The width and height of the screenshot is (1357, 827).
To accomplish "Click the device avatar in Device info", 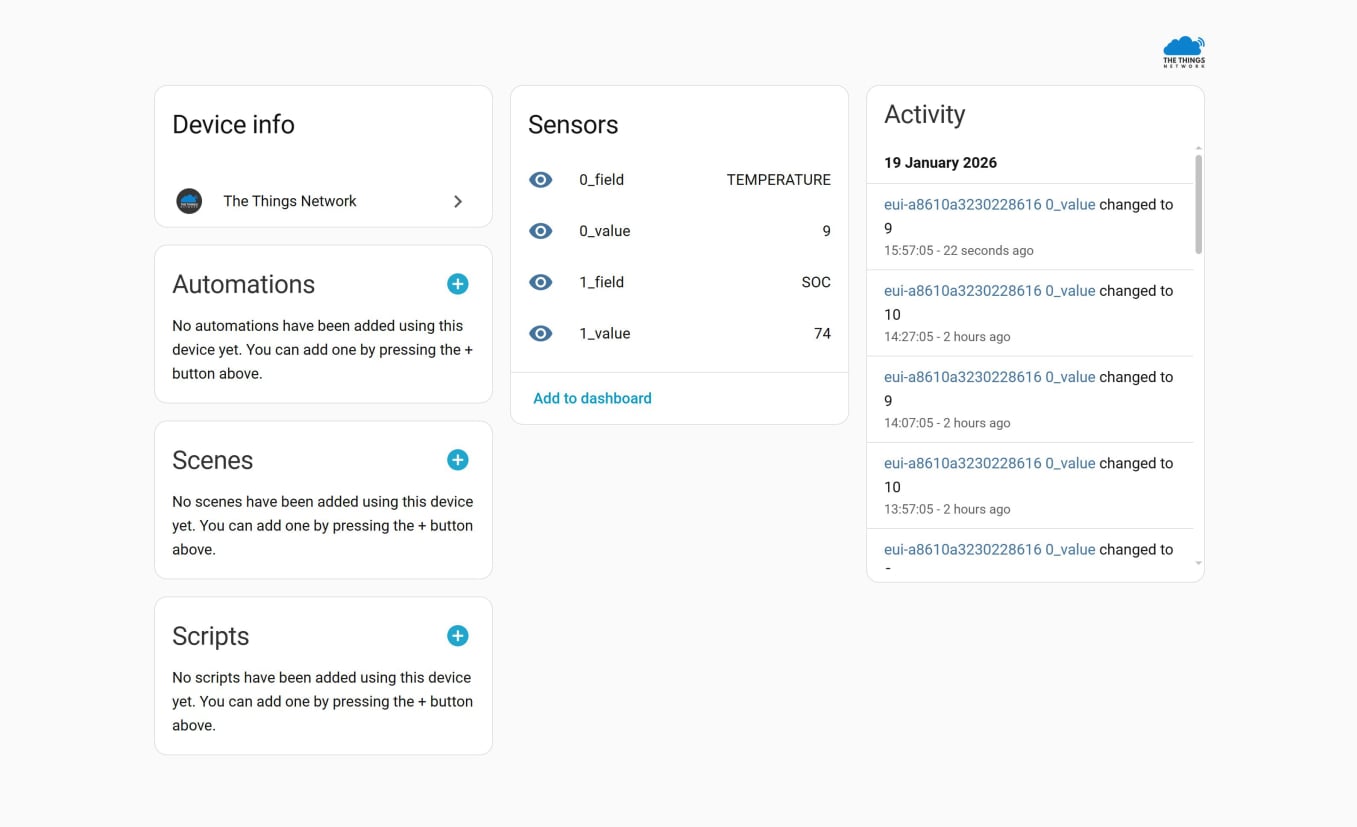I will (189, 201).
